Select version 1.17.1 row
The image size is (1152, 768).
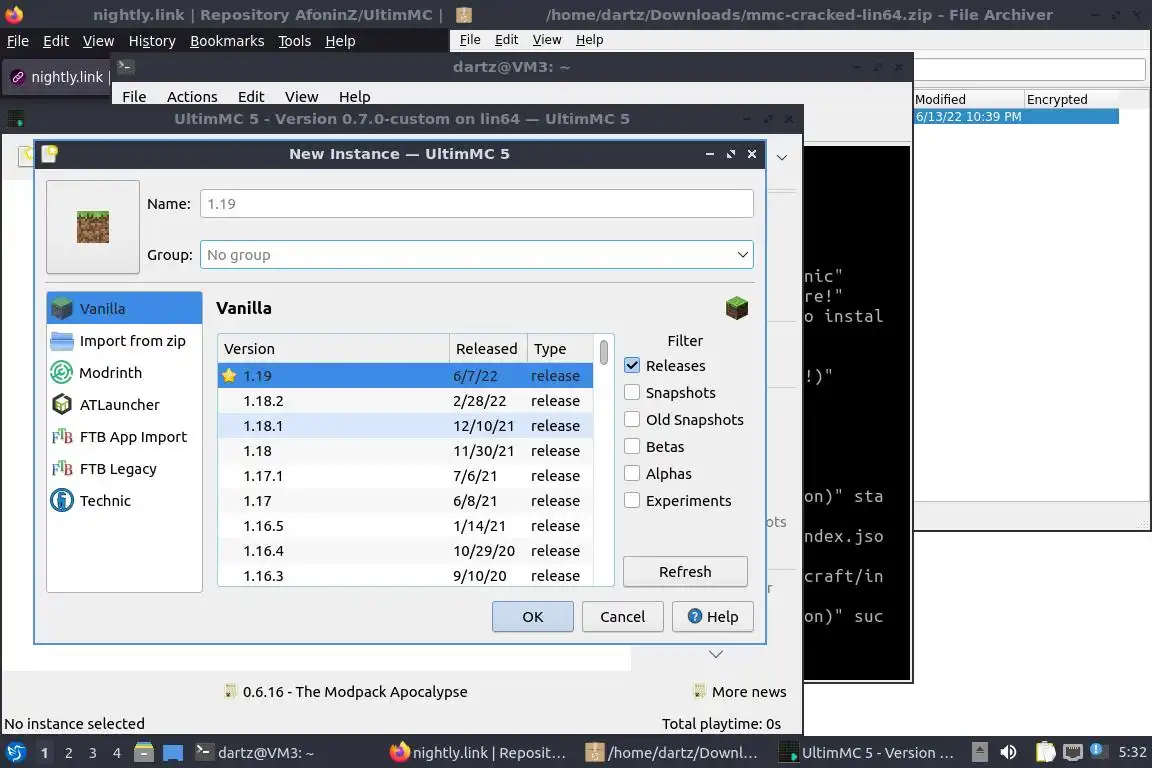click(406, 475)
